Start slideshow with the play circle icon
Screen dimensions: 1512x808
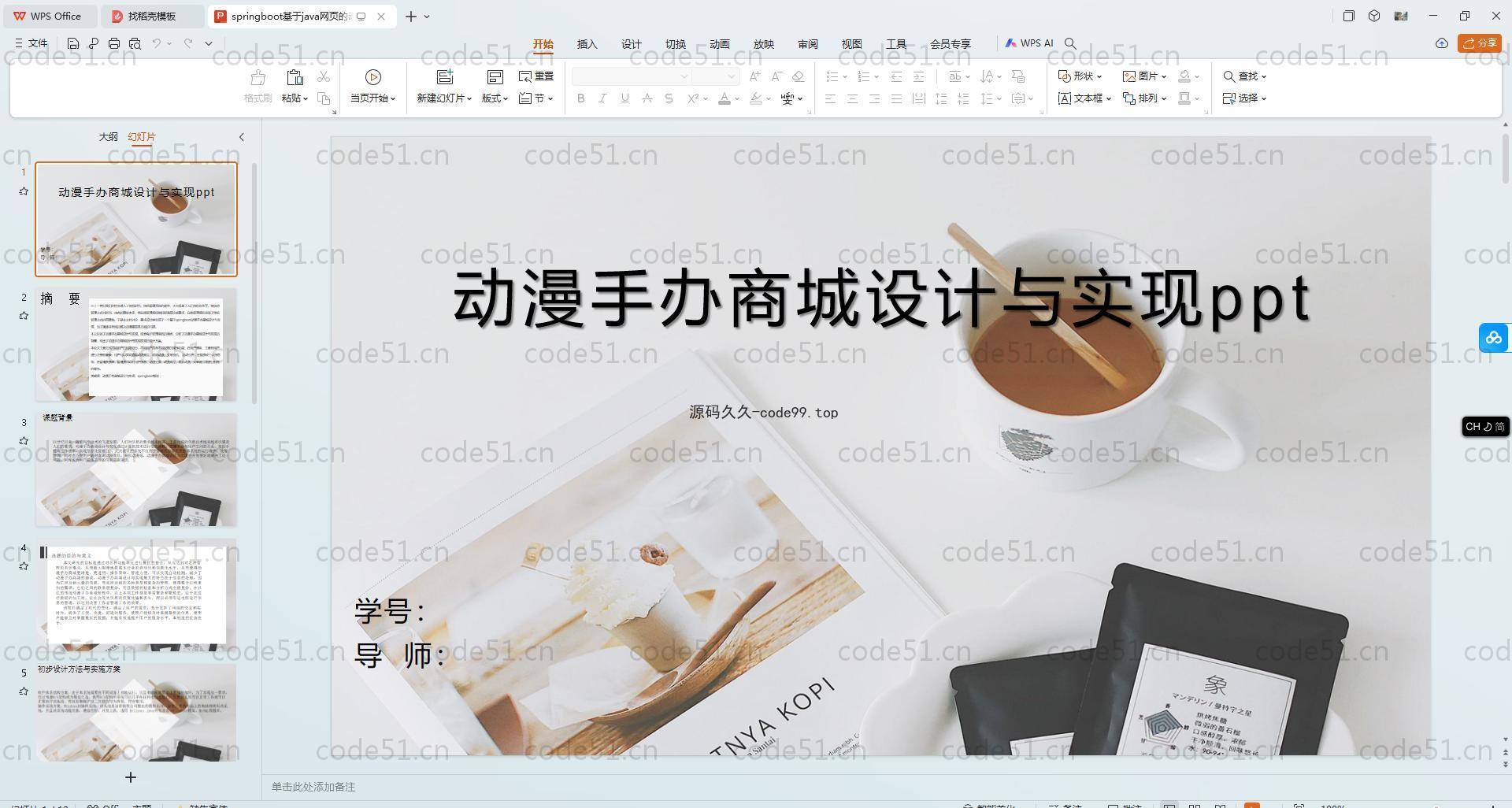click(x=373, y=77)
